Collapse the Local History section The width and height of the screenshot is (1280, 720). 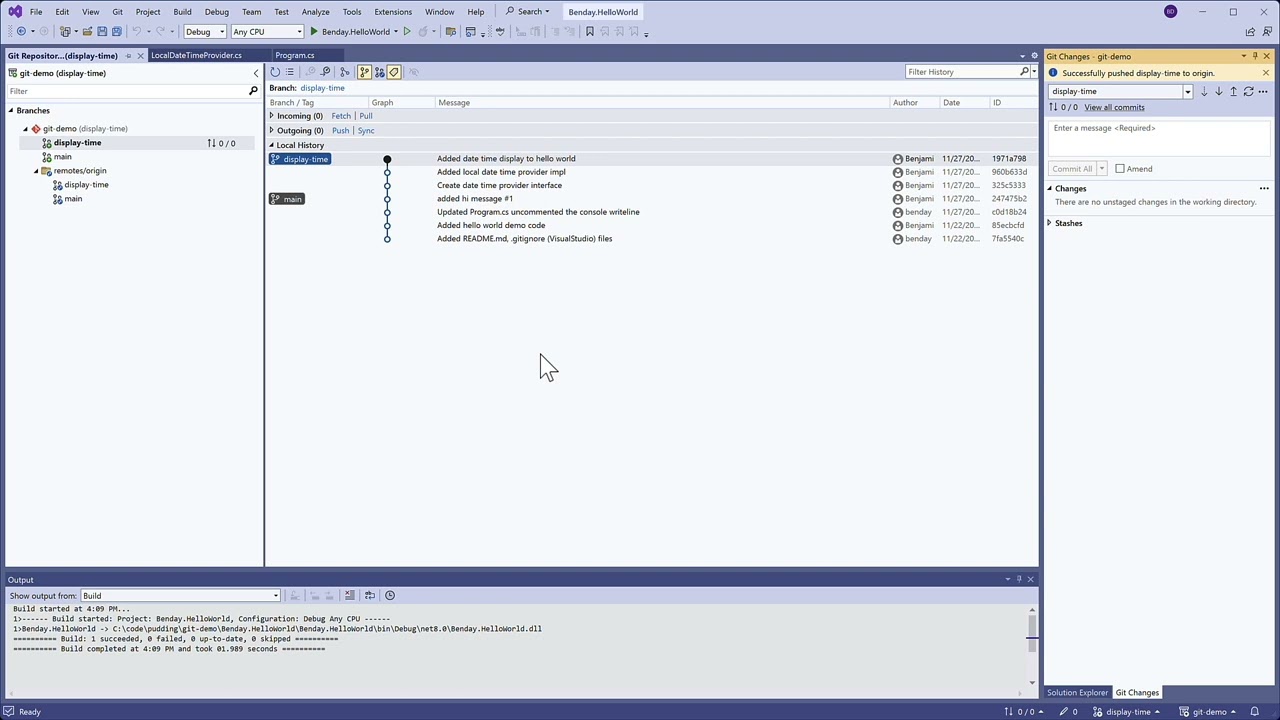click(271, 145)
